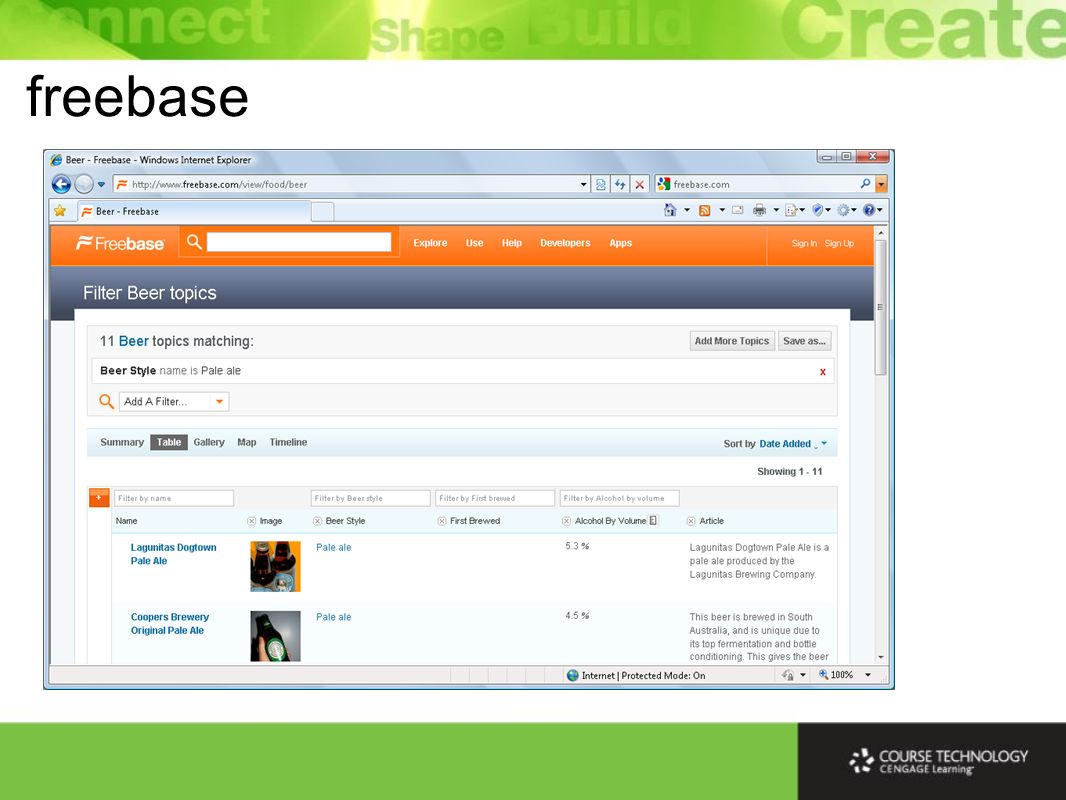Click the blue Beer topic link
Image resolution: width=1066 pixels, height=800 pixels.
[134, 341]
